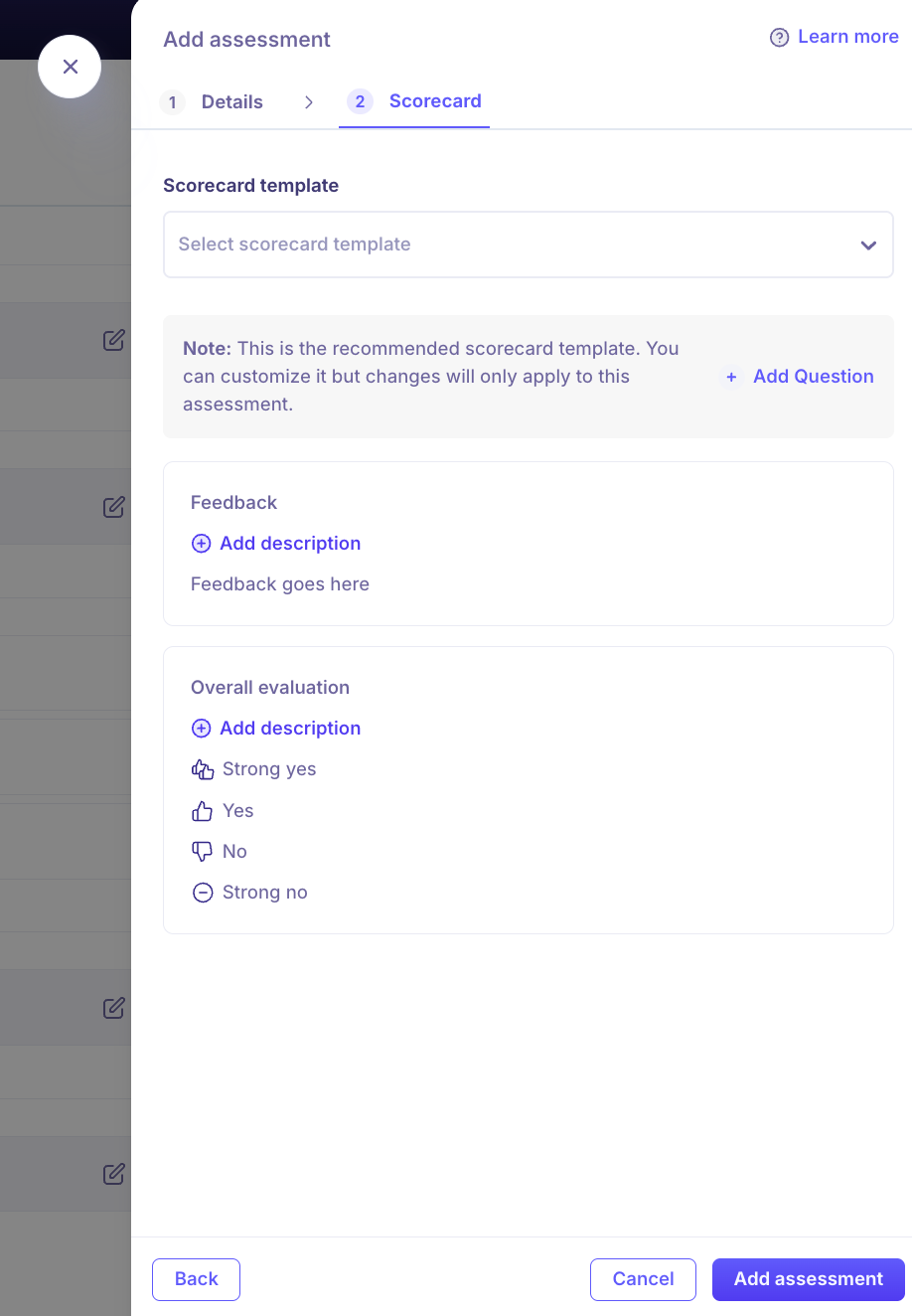Expand the scorecard template chevron arrow
This screenshot has width=912, height=1316.
[x=868, y=245]
